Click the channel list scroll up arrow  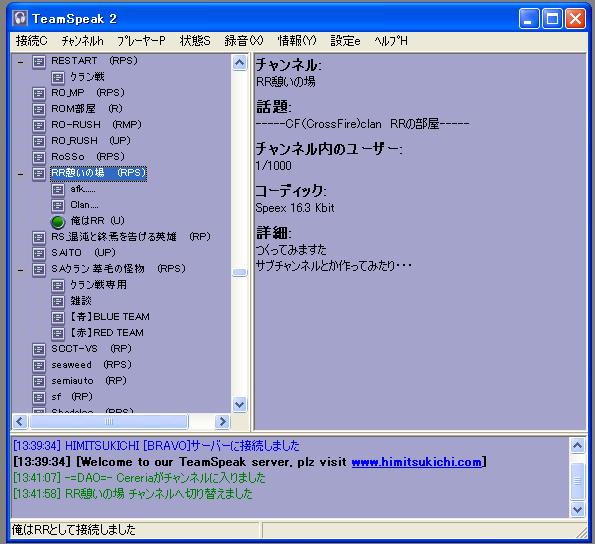pos(239,63)
